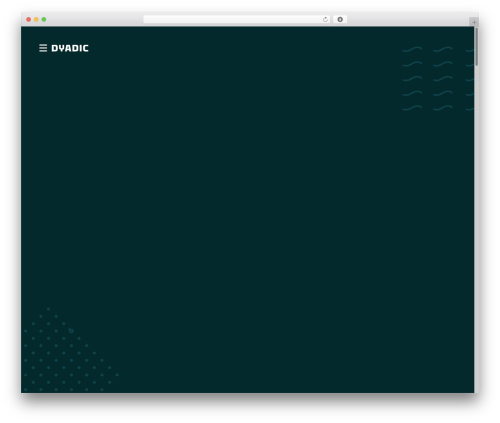Click the topmost dot of the dotted triangle
This screenshot has height=423, width=500.
48,309
